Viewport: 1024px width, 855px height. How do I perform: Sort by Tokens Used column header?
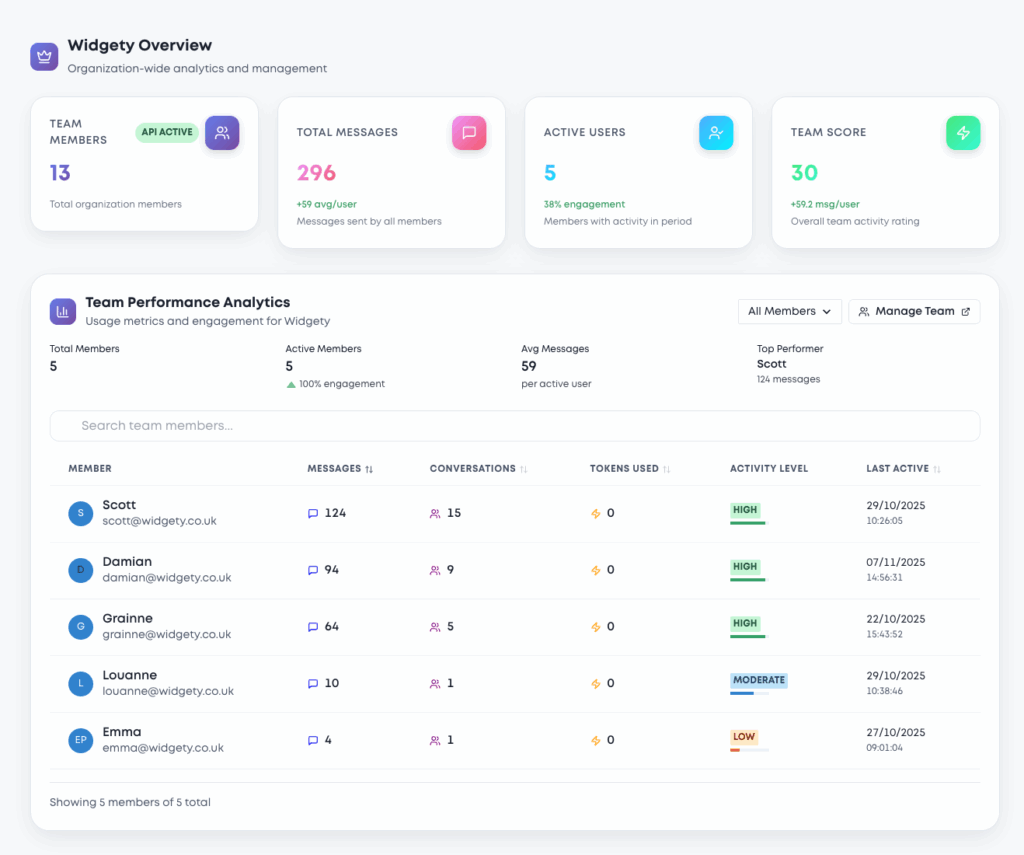(630, 468)
